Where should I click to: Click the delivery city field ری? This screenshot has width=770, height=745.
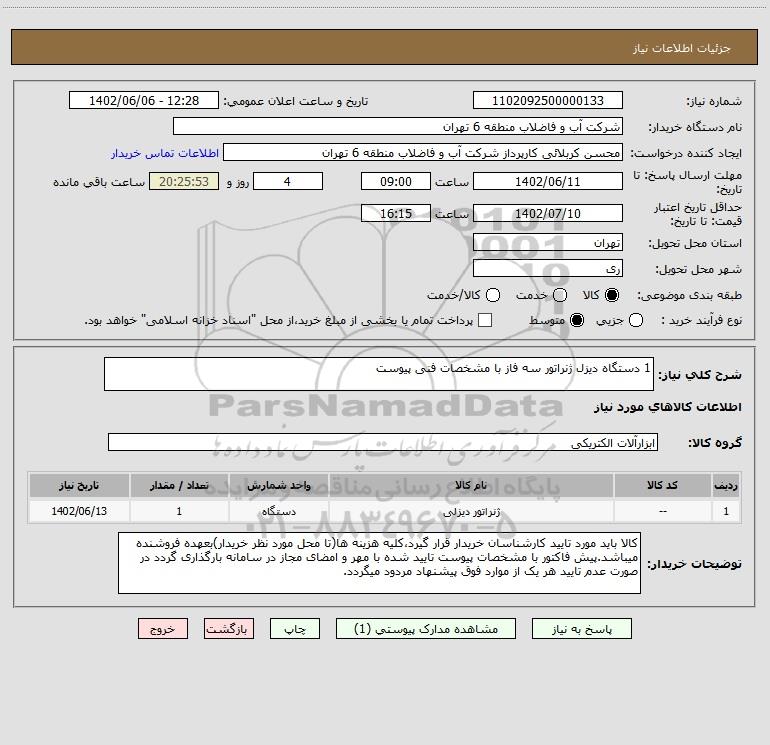[548, 268]
